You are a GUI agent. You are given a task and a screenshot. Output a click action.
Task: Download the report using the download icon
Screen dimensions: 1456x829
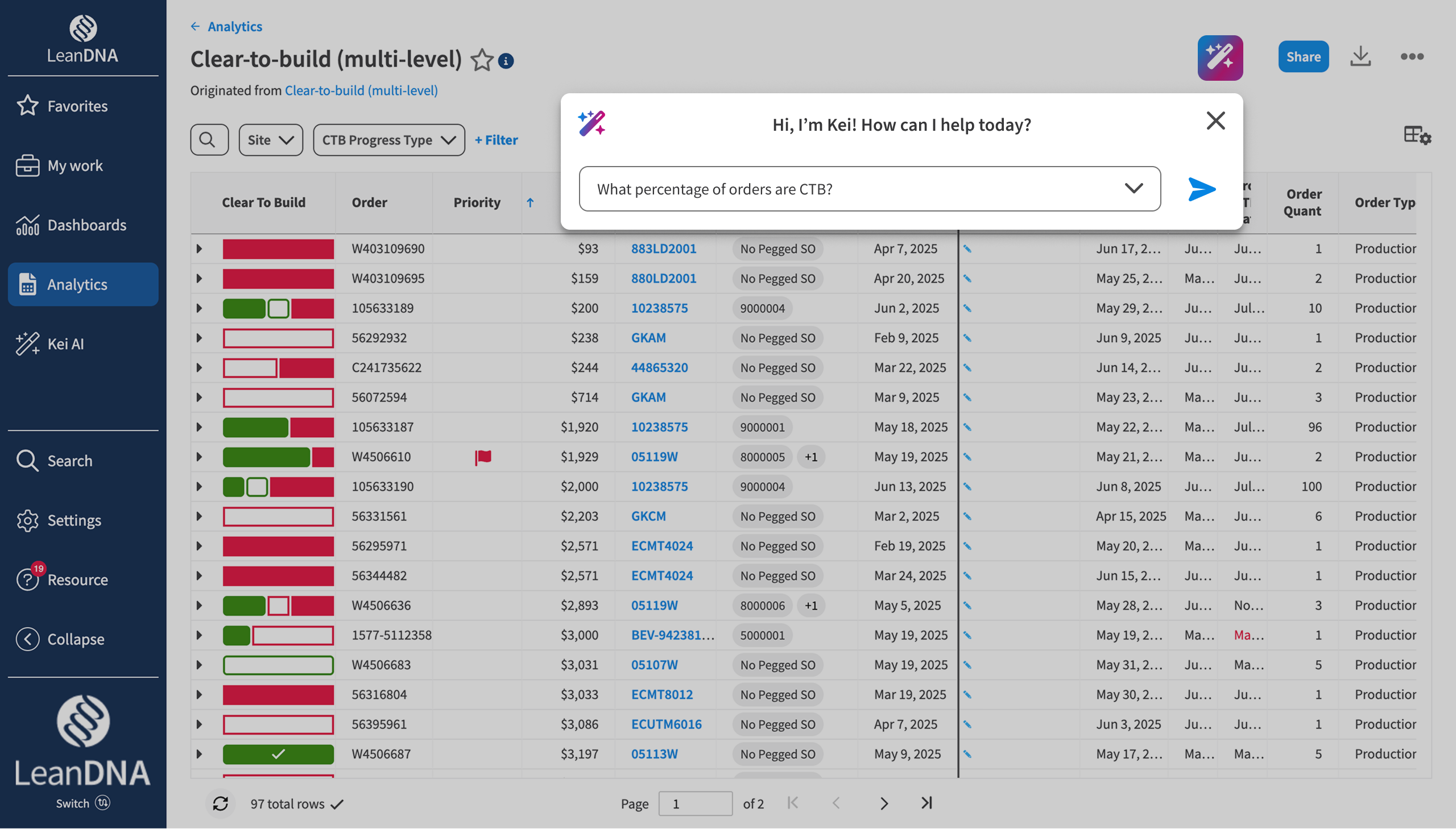click(1360, 56)
